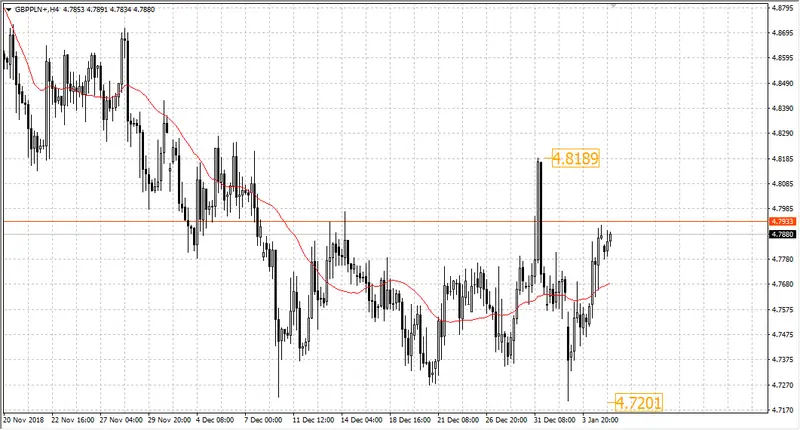Click the GBPPLN+,H4 chart title text
Image resolution: width=800 pixels, height=430 pixels.
tap(36, 9)
